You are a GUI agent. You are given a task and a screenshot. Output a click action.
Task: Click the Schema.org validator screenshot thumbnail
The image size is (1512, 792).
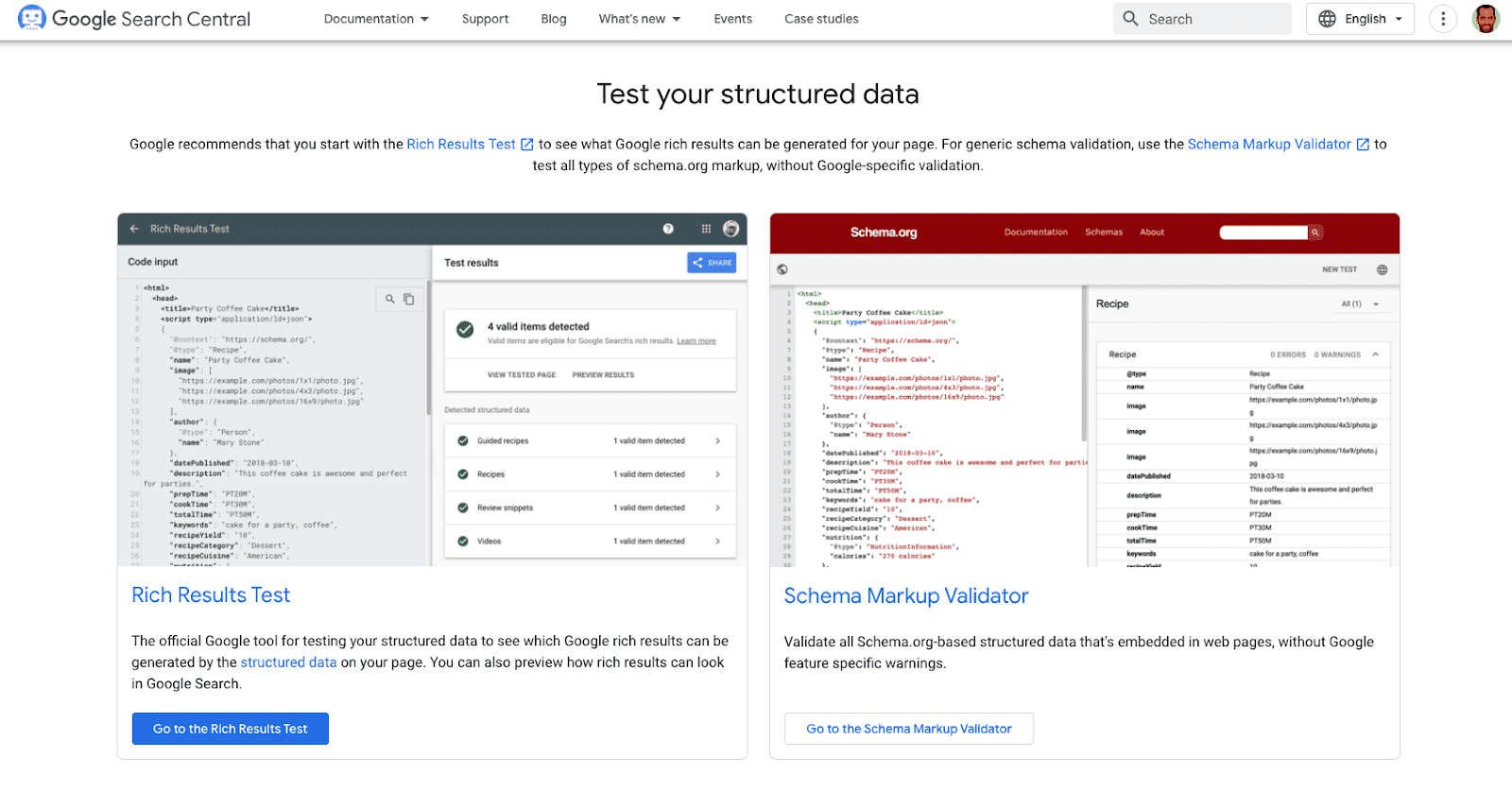click(1084, 389)
